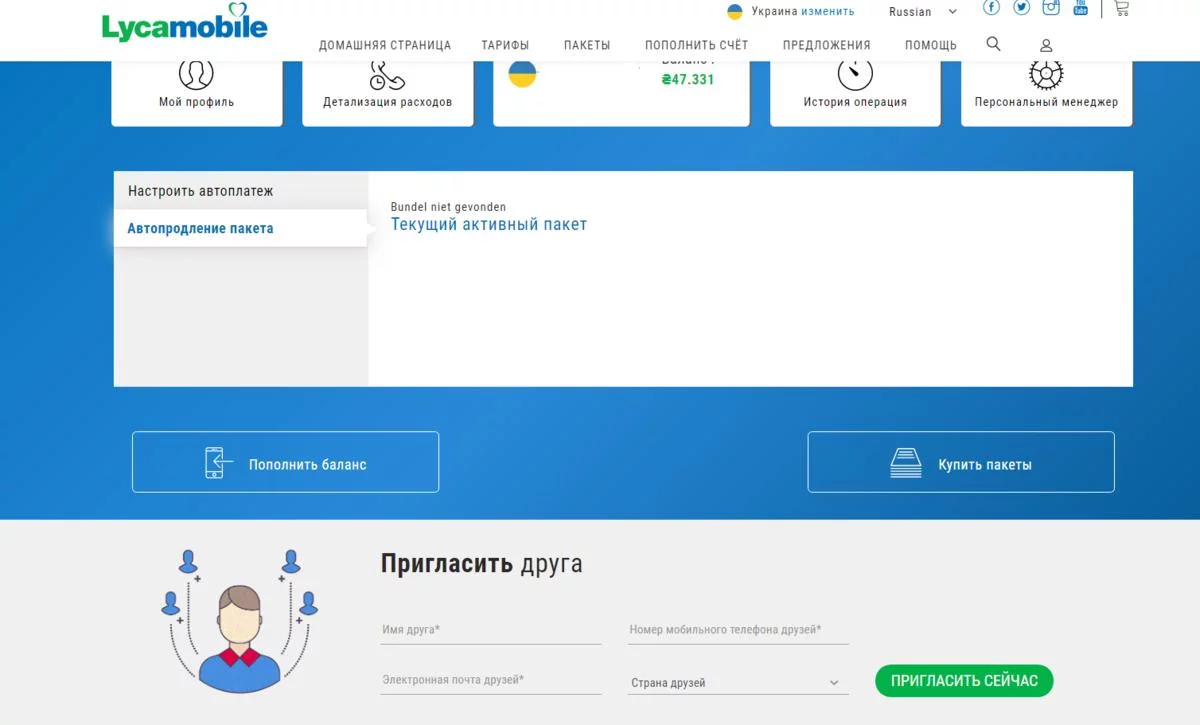Open the user account icon
Image resolution: width=1200 pixels, height=725 pixels.
[x=1046, y=46]
